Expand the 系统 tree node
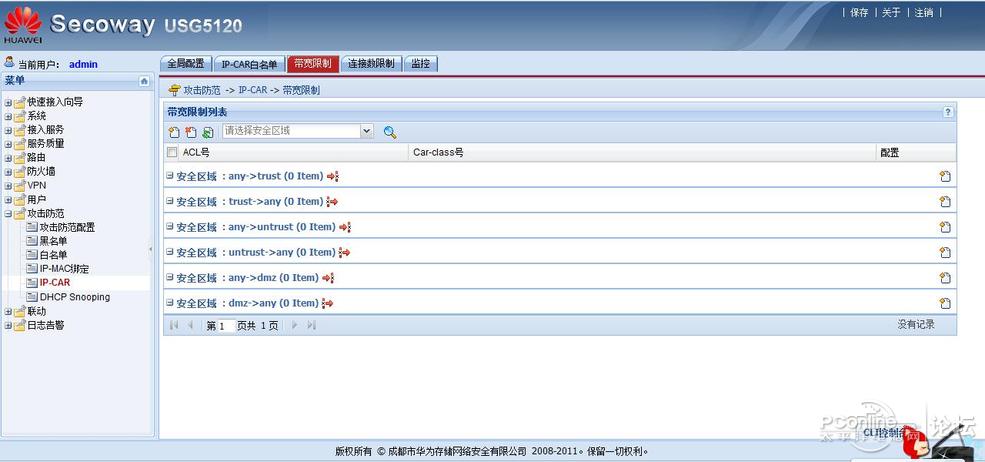The width and height of the screenshot is (985, 462). [8, 116]
